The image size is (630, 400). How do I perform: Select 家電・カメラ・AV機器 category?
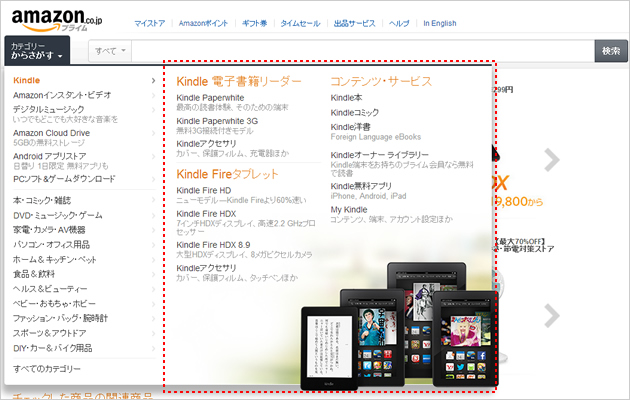pos(49,230)
